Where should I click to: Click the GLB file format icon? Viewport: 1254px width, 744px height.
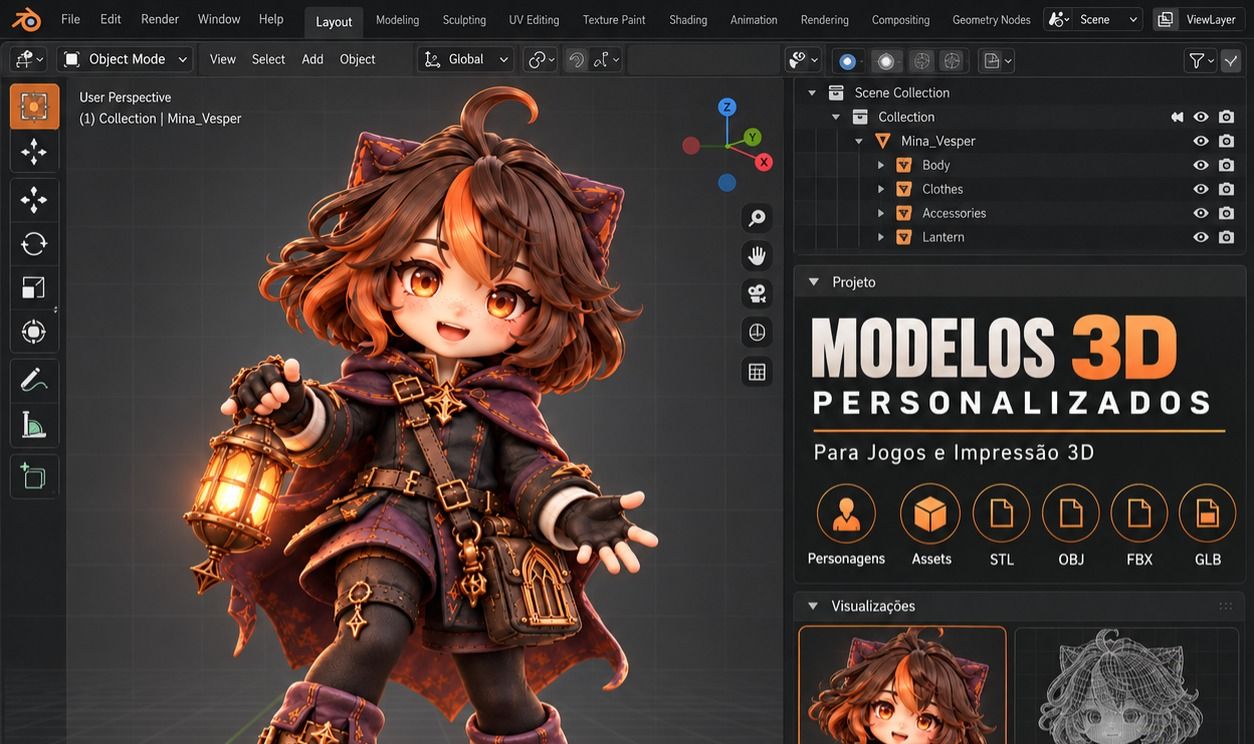point(1208,514)
